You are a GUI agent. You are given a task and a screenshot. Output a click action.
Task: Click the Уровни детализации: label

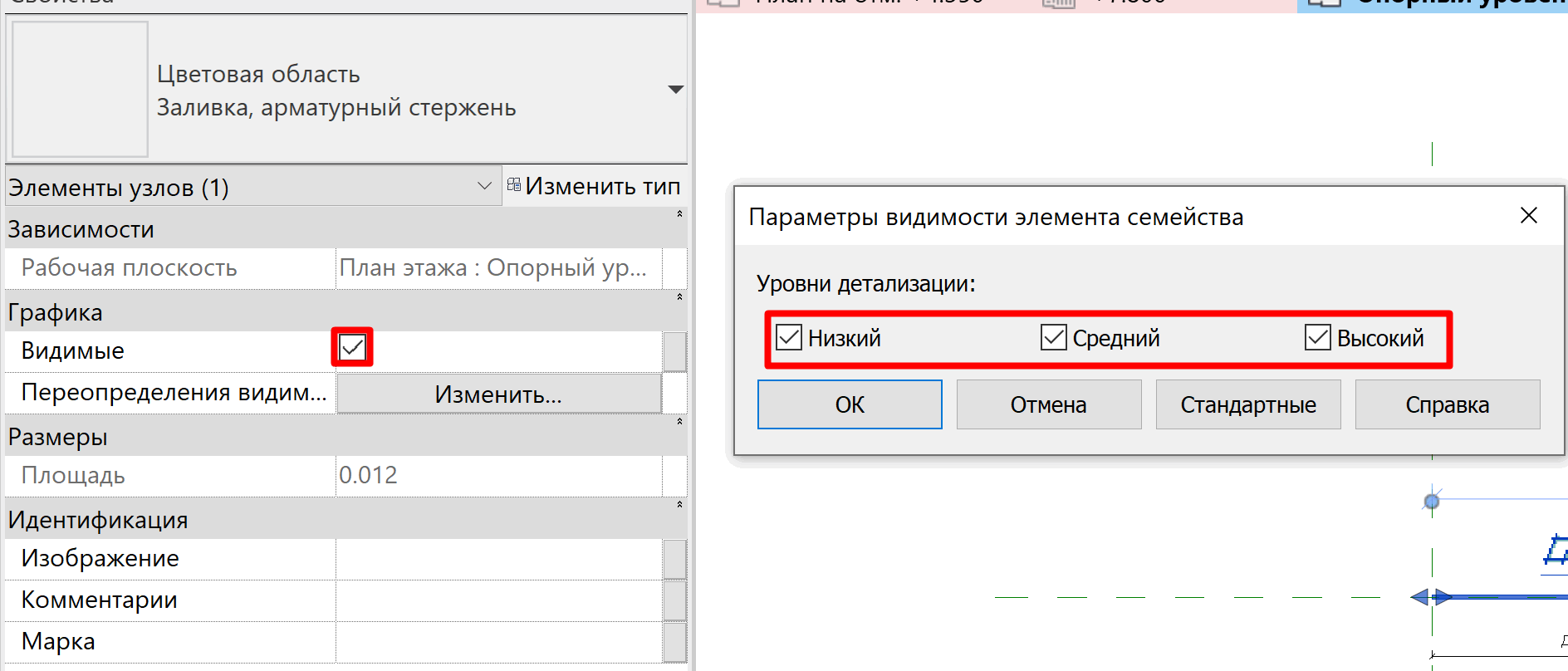coord(865,284)
